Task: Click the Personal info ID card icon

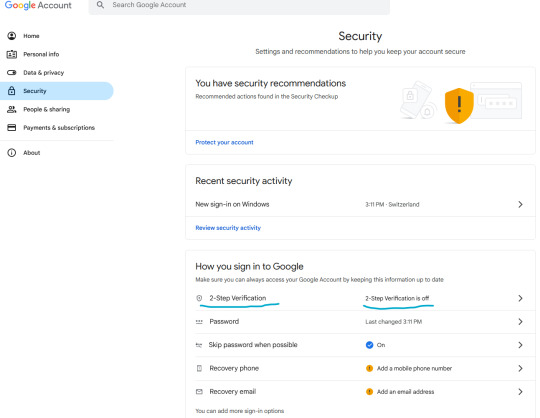Action: [12, 54]
